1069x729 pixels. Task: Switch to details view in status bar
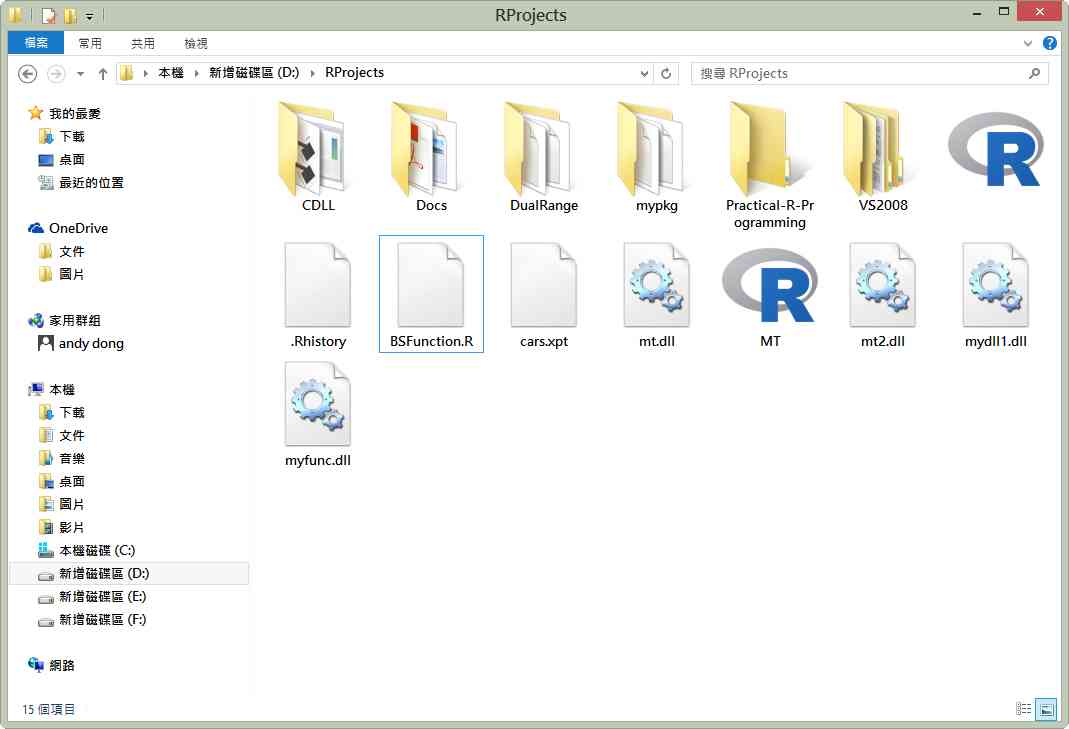click(x=1024, y=709)
